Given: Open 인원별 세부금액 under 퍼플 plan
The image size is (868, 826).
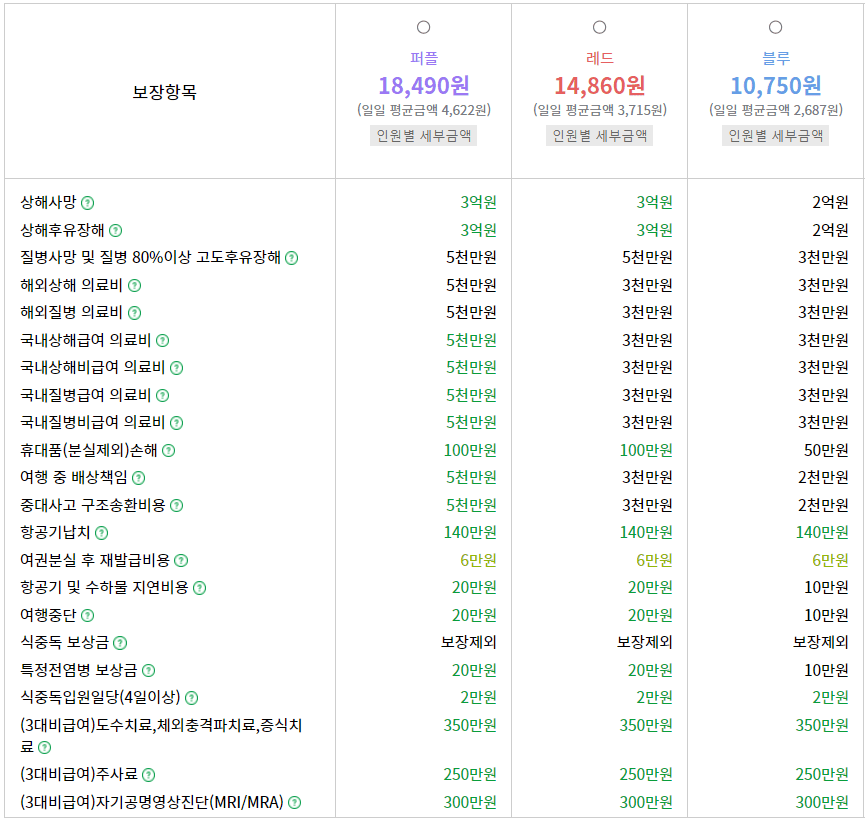Looking at the screenshot, I should (423, 136).
